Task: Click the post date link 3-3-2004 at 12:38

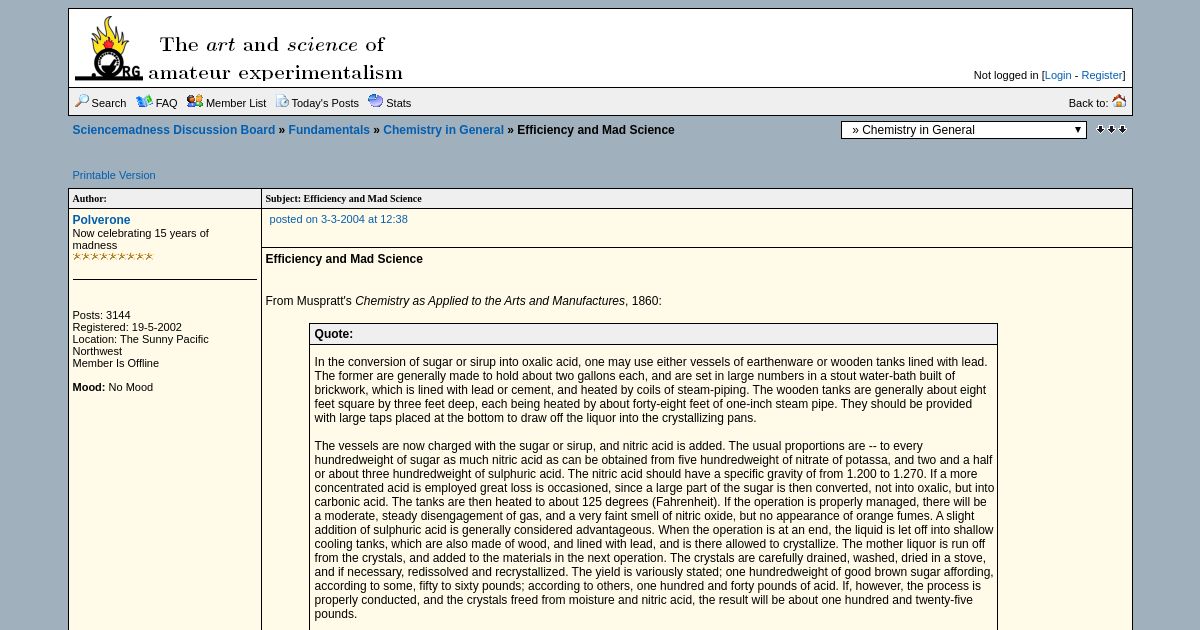Action: point(338,219)
